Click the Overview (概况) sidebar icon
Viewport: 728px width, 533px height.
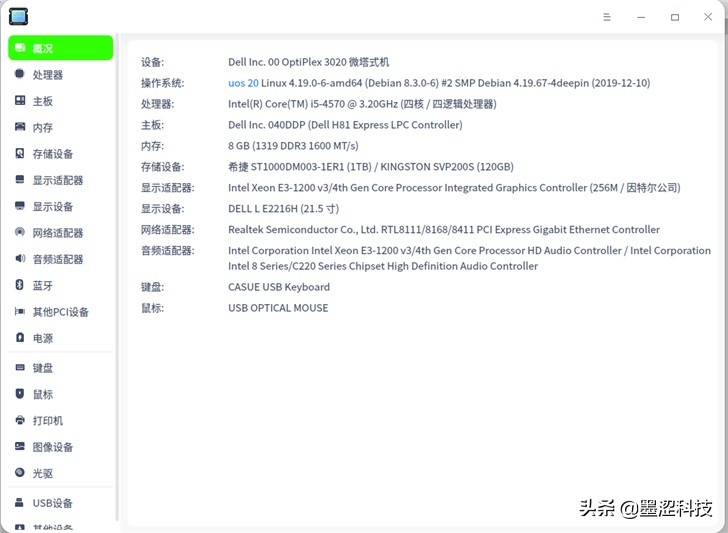click(20, 47)
